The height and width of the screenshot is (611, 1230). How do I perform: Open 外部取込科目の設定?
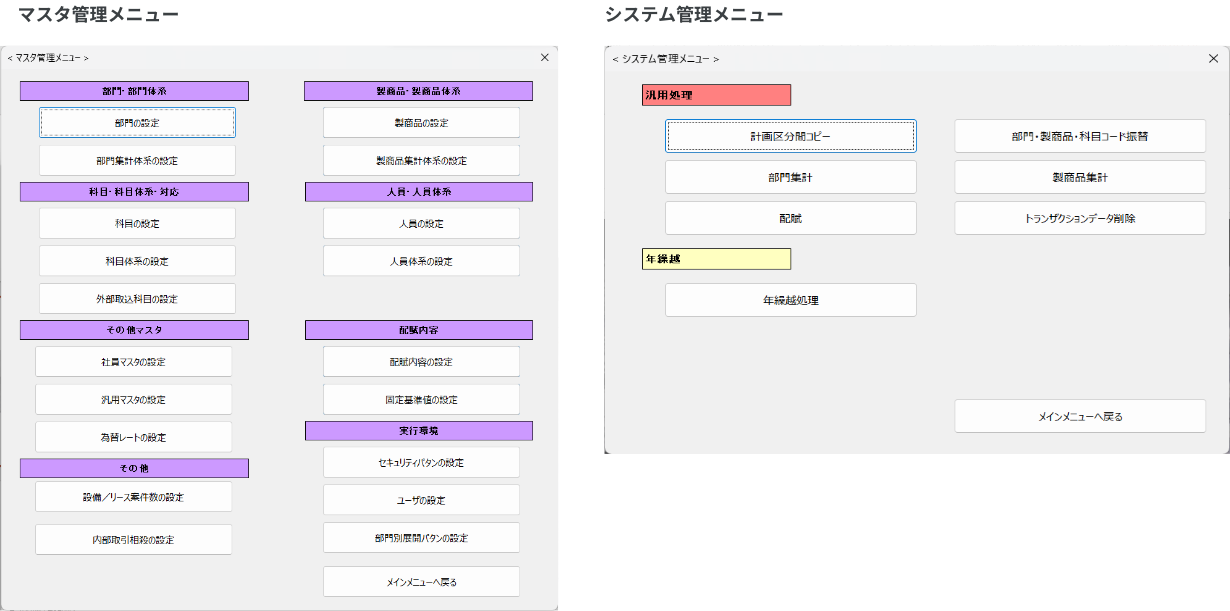coord(134,298)
